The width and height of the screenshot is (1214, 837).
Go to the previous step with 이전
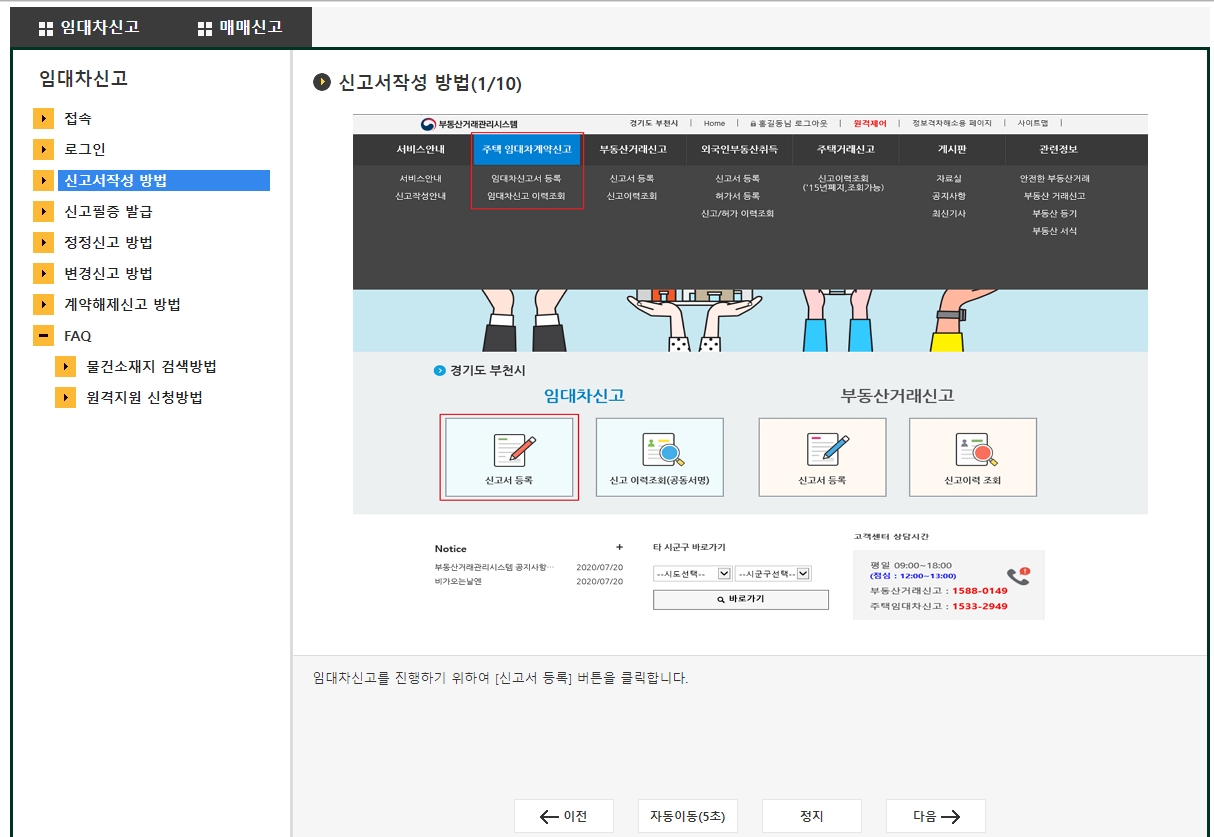(564, 816)
